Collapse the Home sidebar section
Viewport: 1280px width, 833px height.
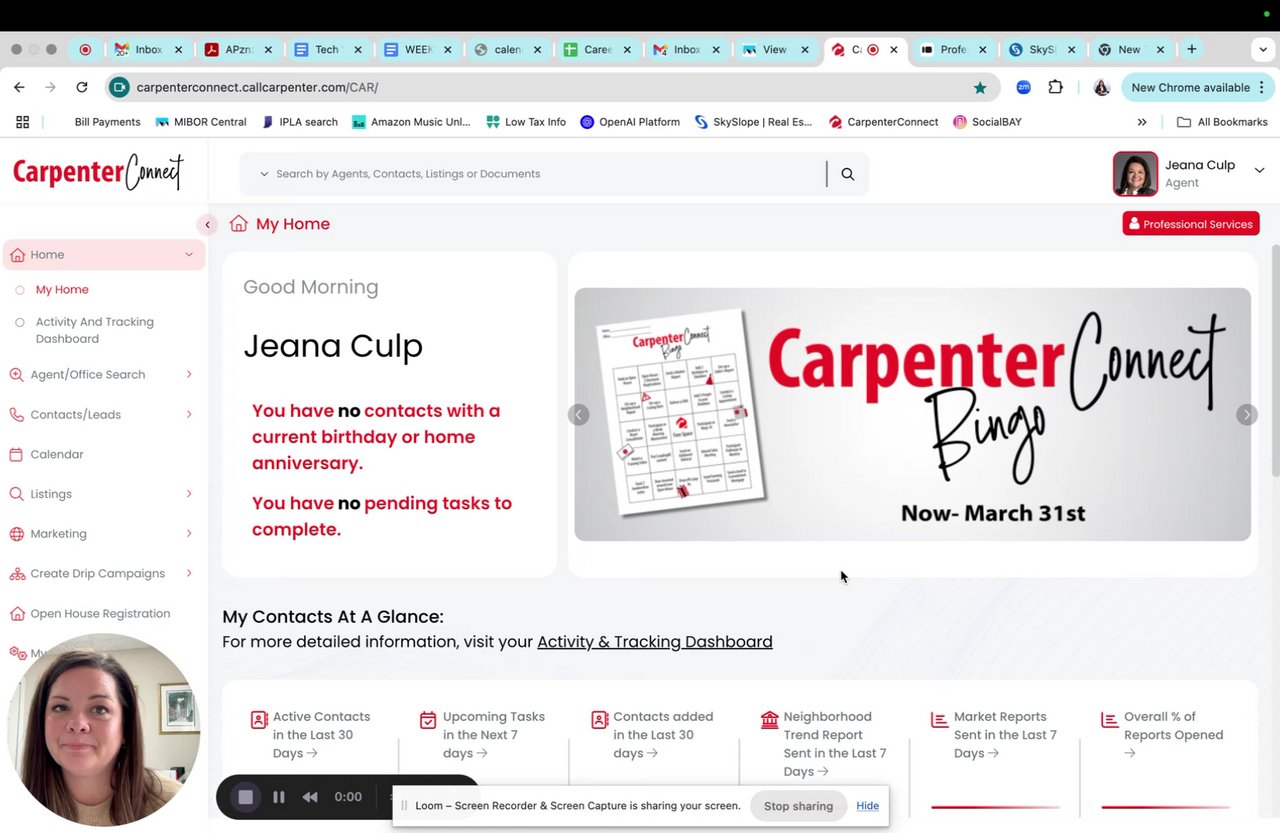click(189, 255)
